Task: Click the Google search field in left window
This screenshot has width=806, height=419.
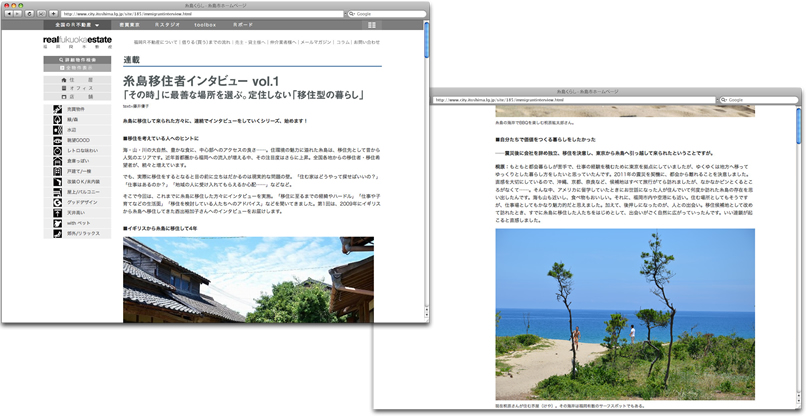Action: [x=387, y=14]
